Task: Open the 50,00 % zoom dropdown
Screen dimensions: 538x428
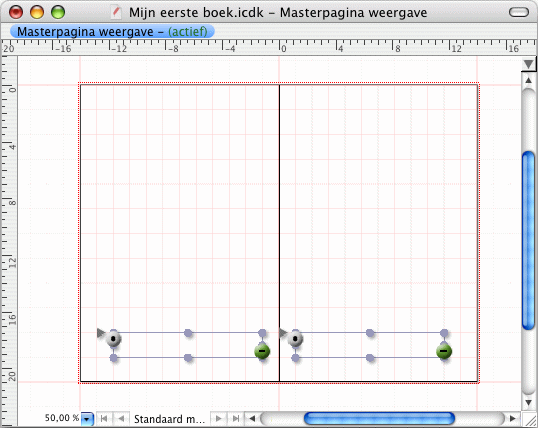Action: [87, 419]
